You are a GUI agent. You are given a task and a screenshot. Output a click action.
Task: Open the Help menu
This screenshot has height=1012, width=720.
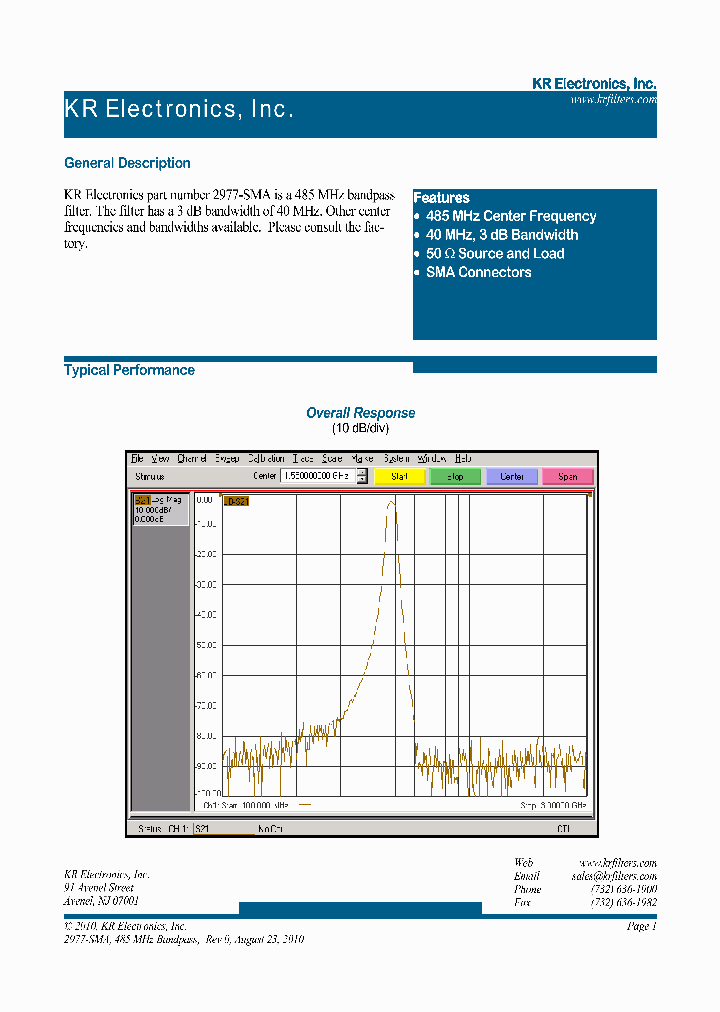[463, 458]
